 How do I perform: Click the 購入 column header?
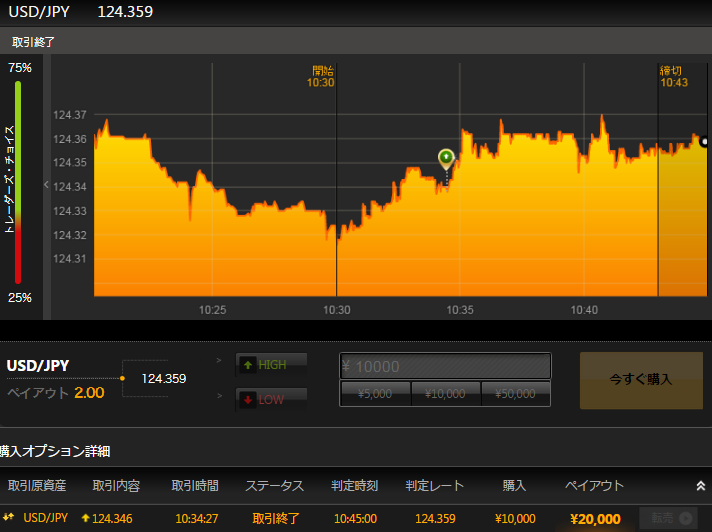pos(514,486)
